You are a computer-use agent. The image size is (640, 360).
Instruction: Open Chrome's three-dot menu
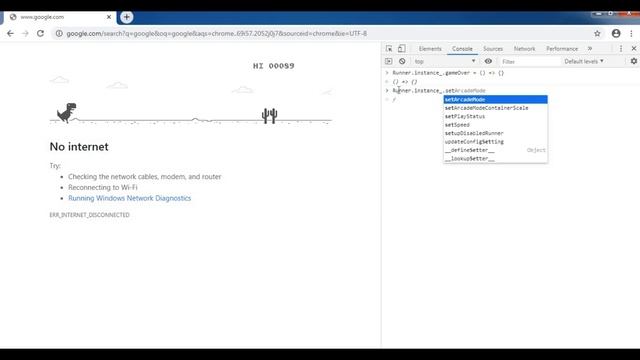631,33
